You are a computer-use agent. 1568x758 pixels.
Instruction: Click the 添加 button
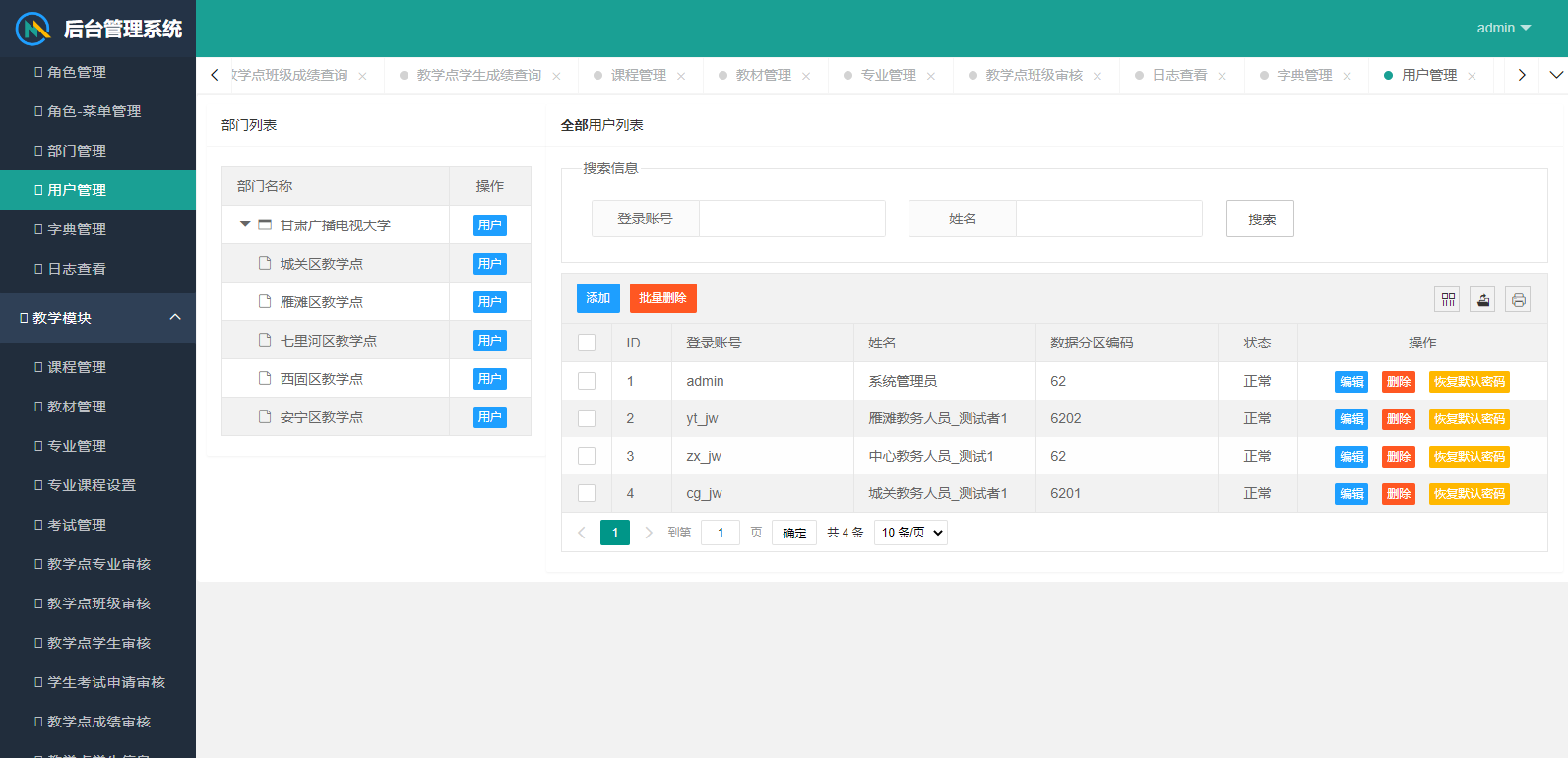(597, 298)
